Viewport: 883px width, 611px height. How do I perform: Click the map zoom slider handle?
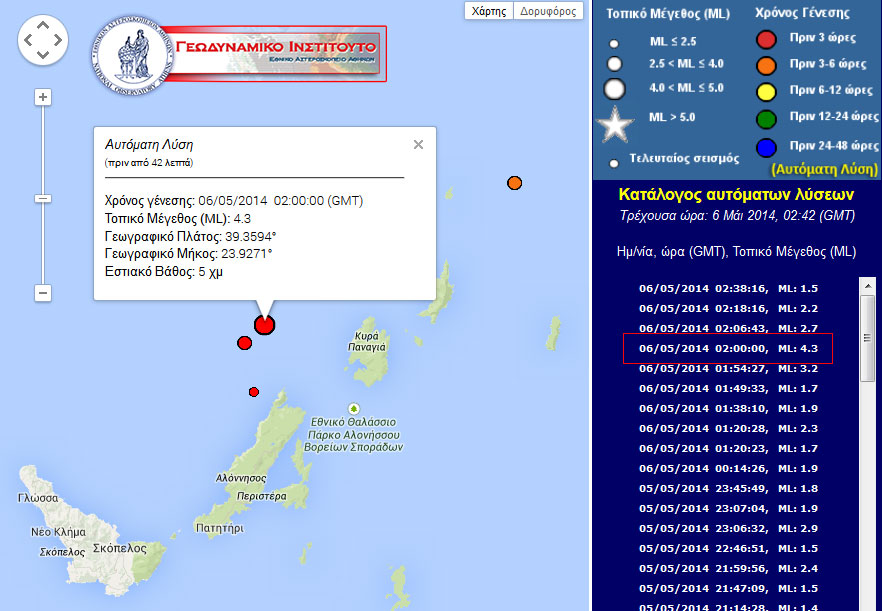tap(43, 198)
